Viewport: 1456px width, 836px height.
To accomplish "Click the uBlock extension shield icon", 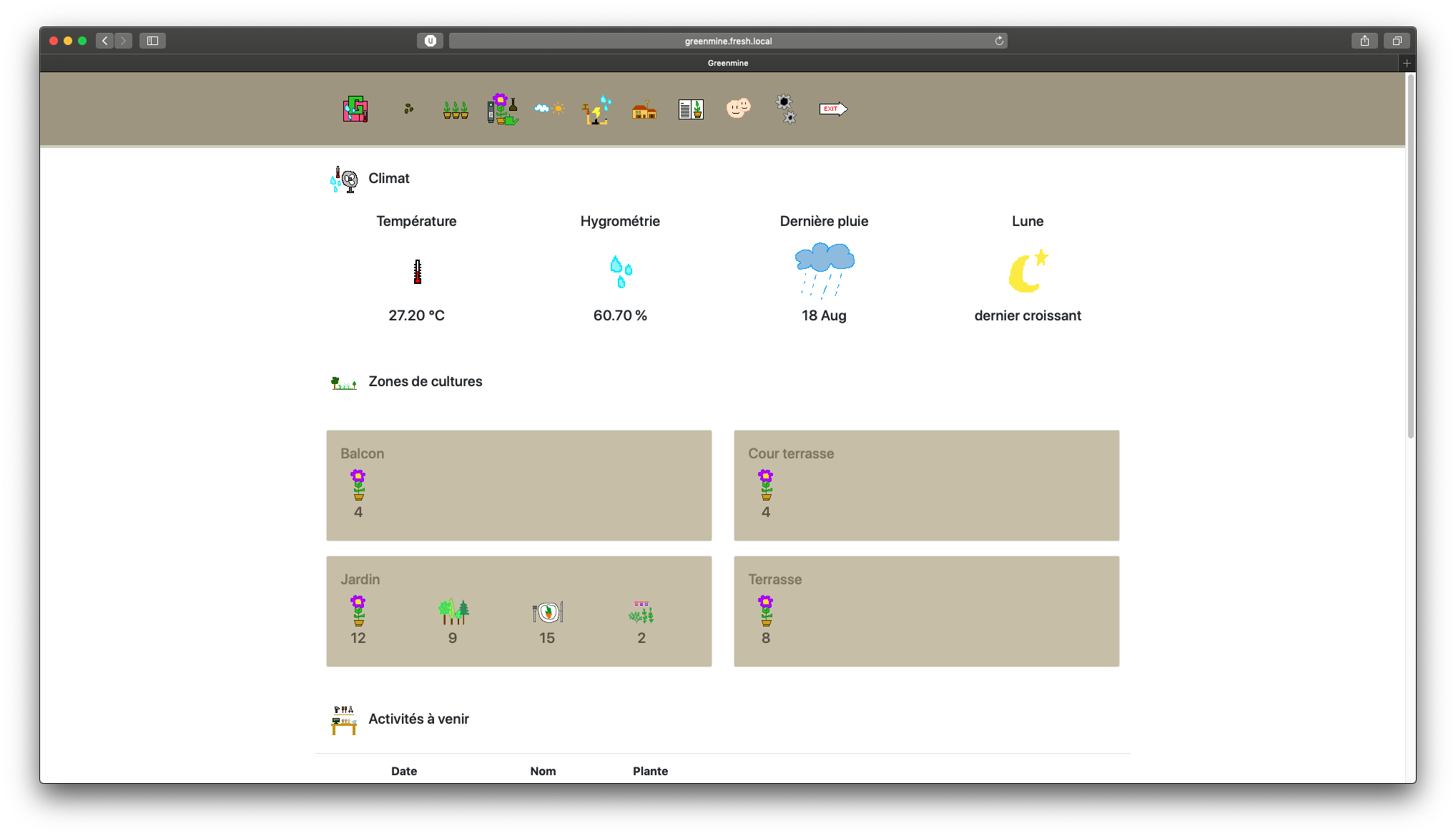I will 430,41.
